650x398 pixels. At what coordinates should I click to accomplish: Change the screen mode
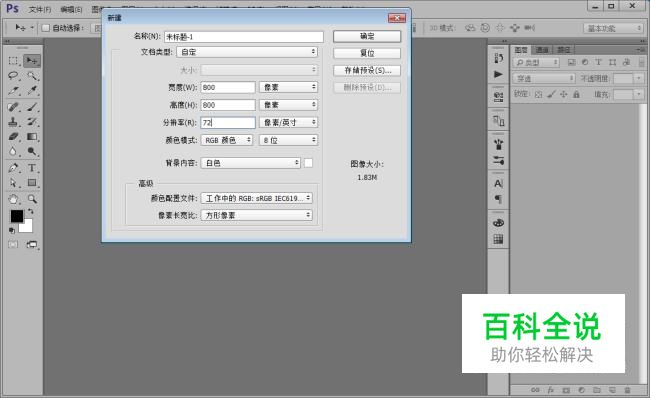(32, 245)
